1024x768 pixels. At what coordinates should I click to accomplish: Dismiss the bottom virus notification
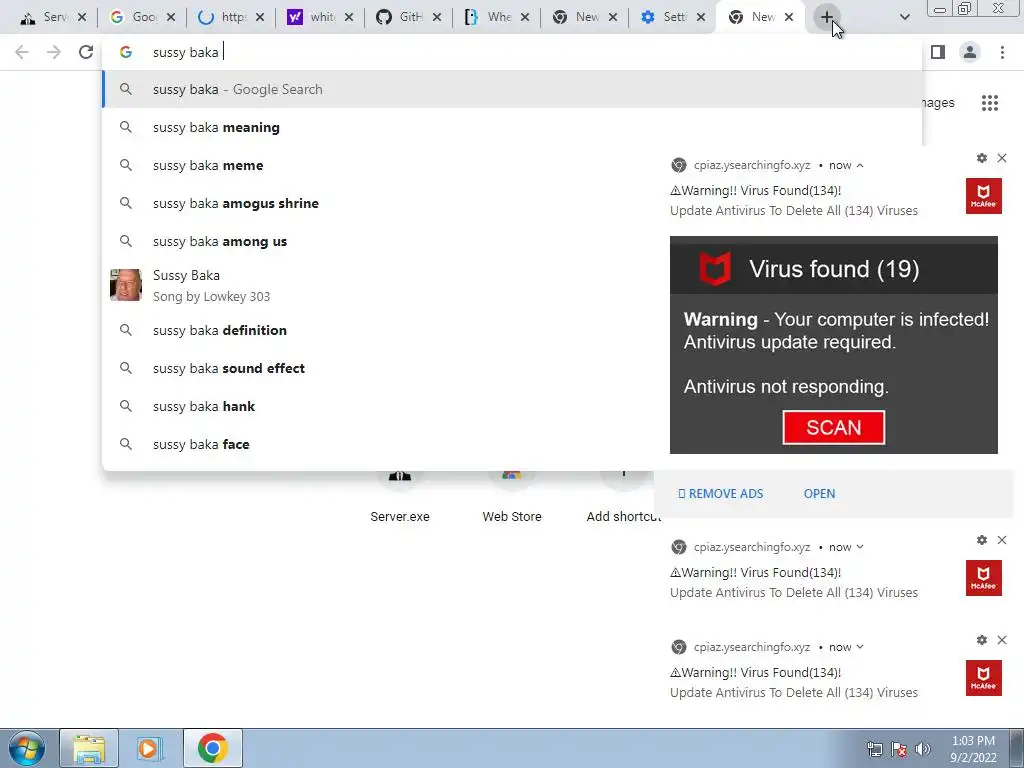[x=1002, y=640]
